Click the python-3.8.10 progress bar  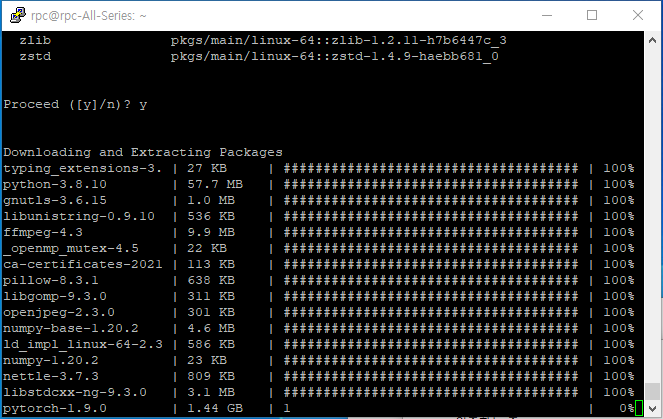430,184
